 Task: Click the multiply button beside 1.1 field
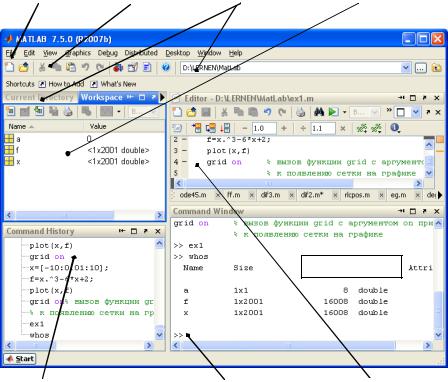(343, 128)
